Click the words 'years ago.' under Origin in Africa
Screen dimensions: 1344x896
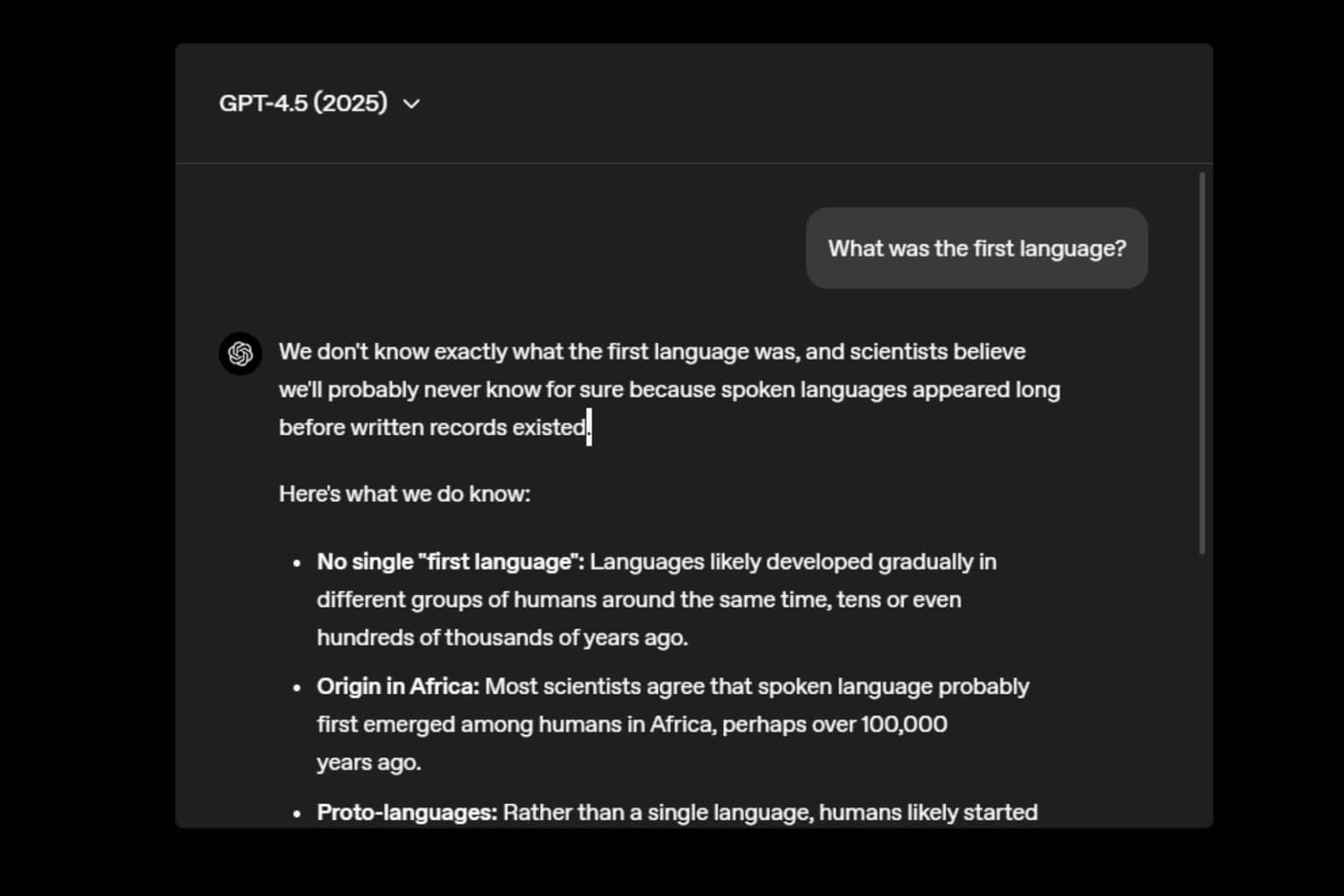point(368,763)
